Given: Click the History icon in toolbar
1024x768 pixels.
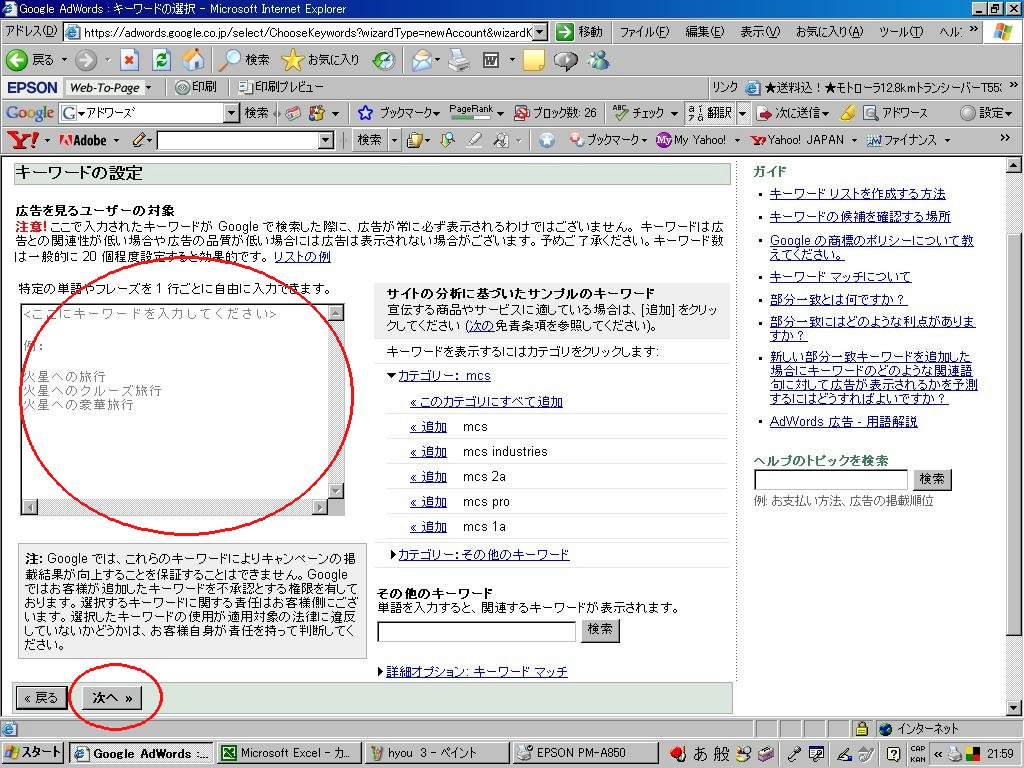Looking at the screenshot, I should click(384, 60).
